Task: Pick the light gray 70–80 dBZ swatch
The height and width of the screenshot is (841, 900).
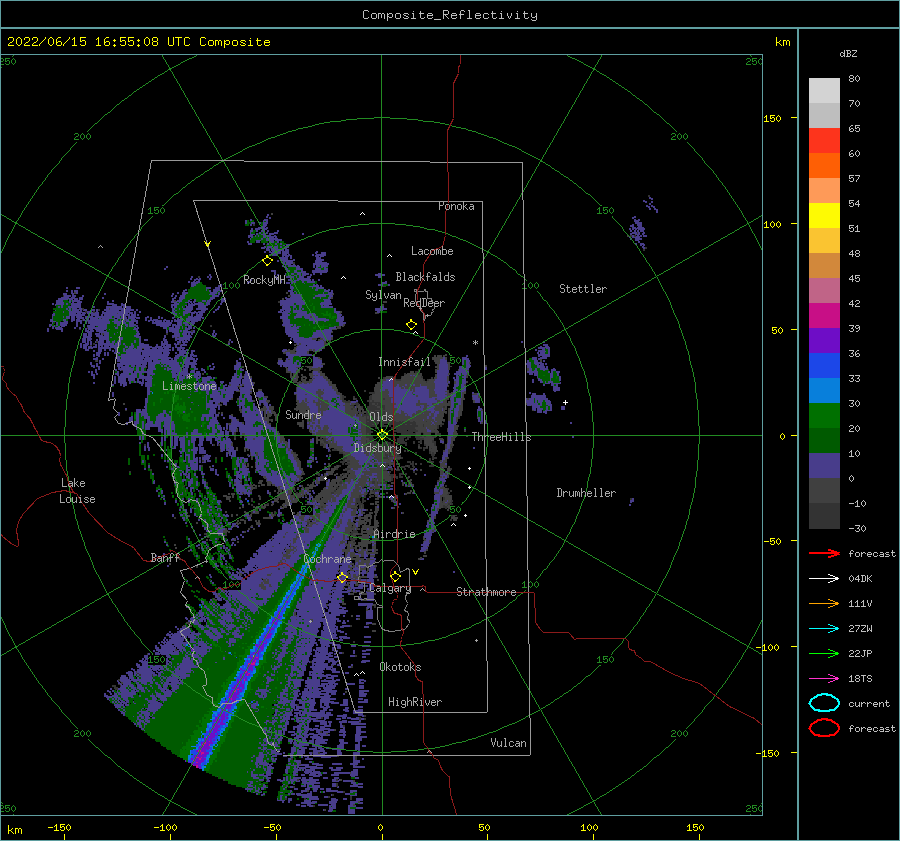Action: pos(824,91)
